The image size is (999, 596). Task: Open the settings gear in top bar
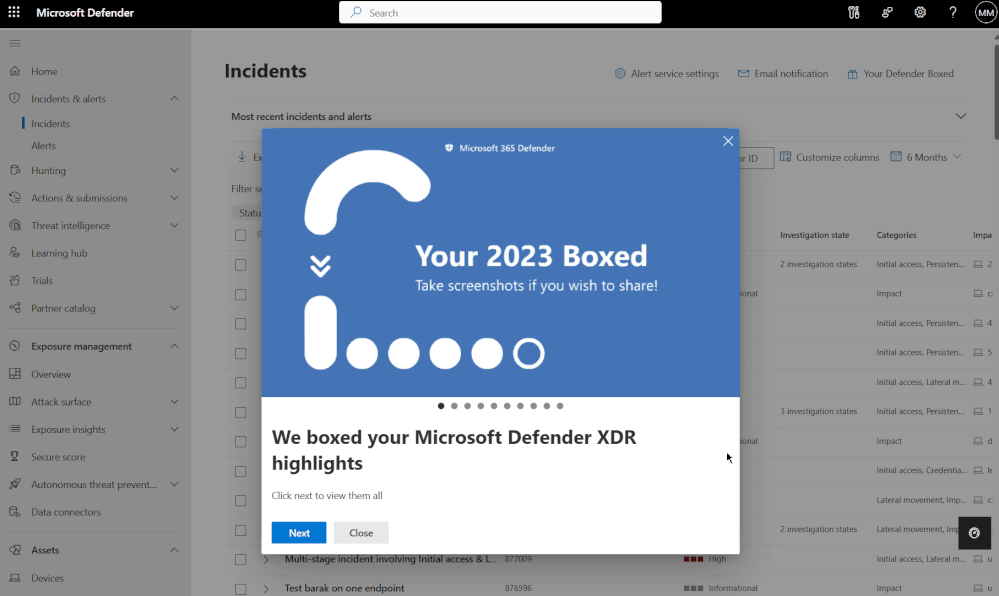click(x=920, y=12)
